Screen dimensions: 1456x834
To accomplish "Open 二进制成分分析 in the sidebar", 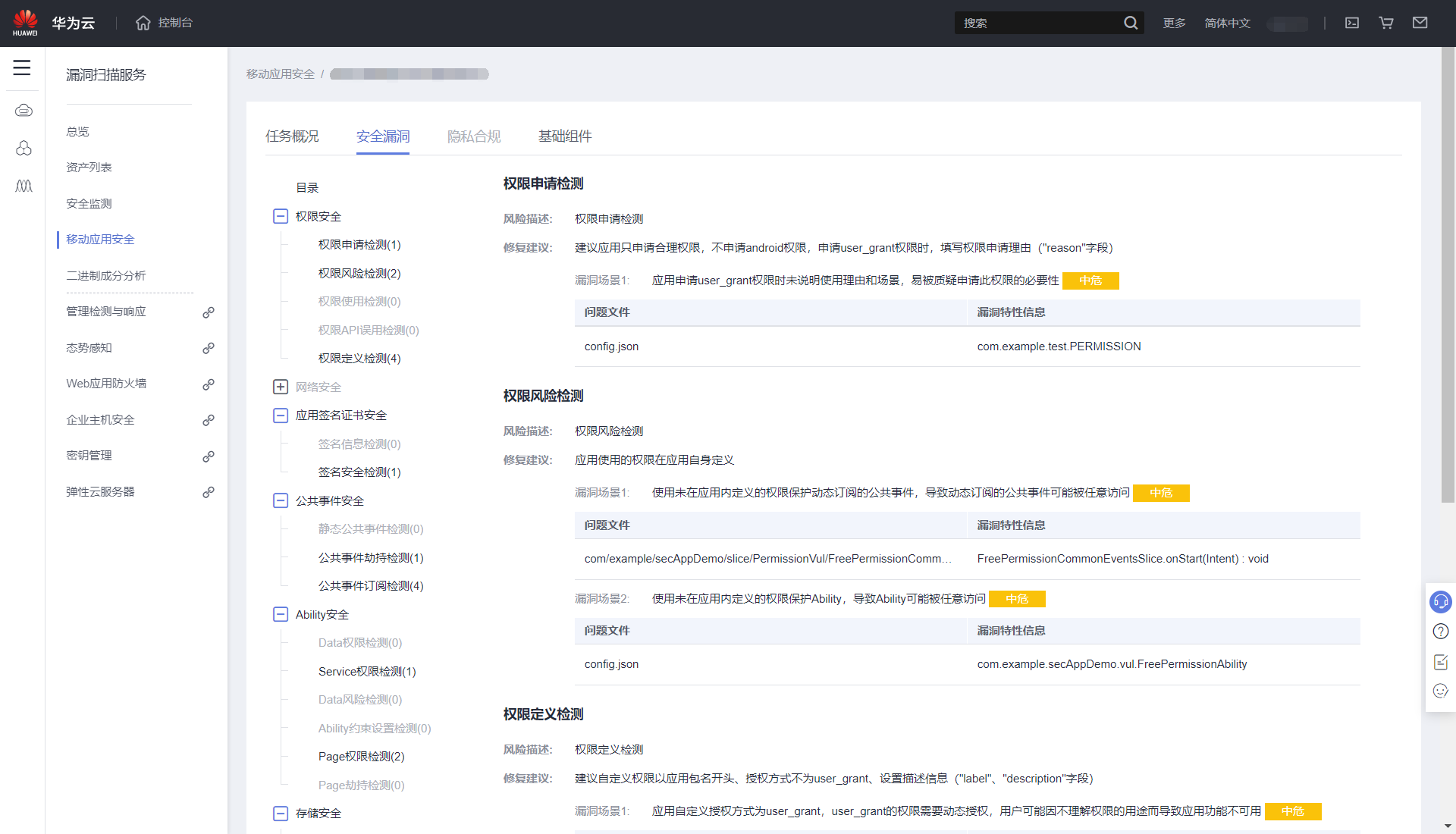I will click(105, 276).
